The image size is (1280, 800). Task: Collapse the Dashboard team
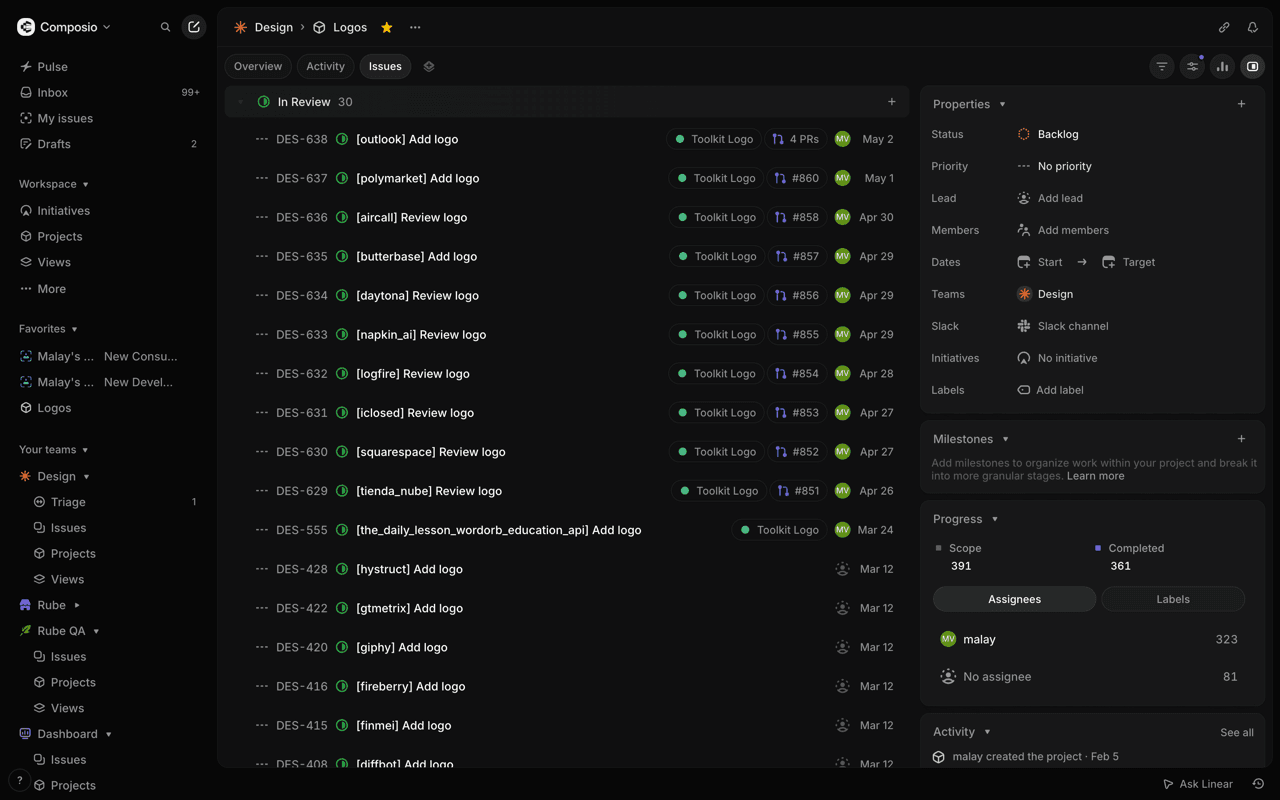(x=108, y=734)
